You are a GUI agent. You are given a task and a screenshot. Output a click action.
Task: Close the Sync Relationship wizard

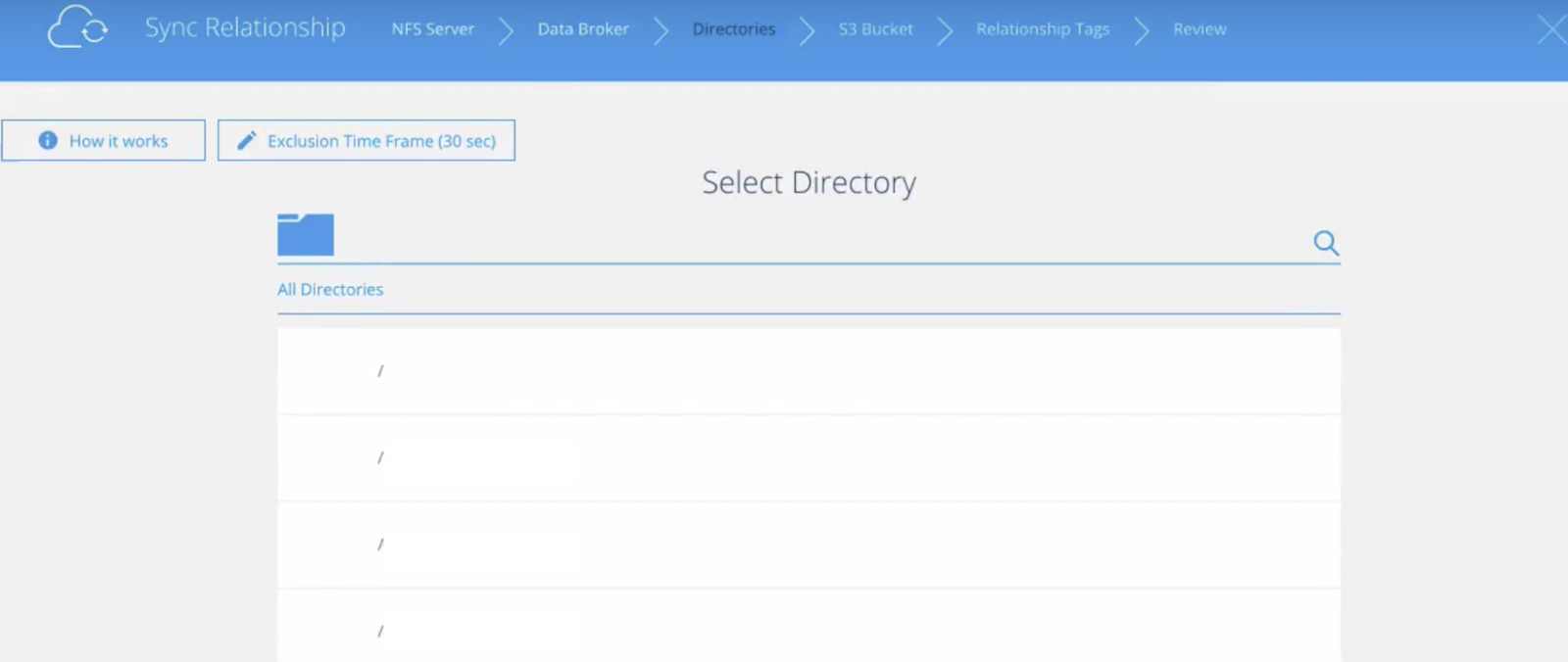pos(1551,29)
